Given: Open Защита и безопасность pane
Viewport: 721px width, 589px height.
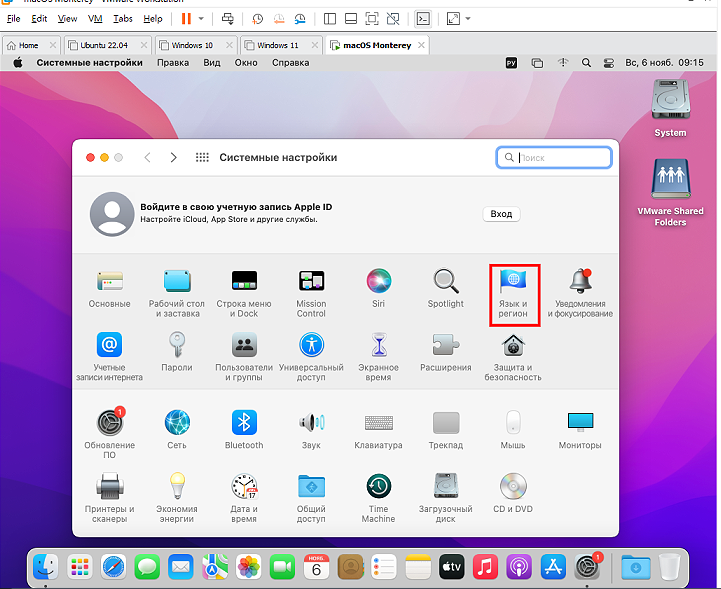Looking at the screenshot, I should (x=513, y=357).
